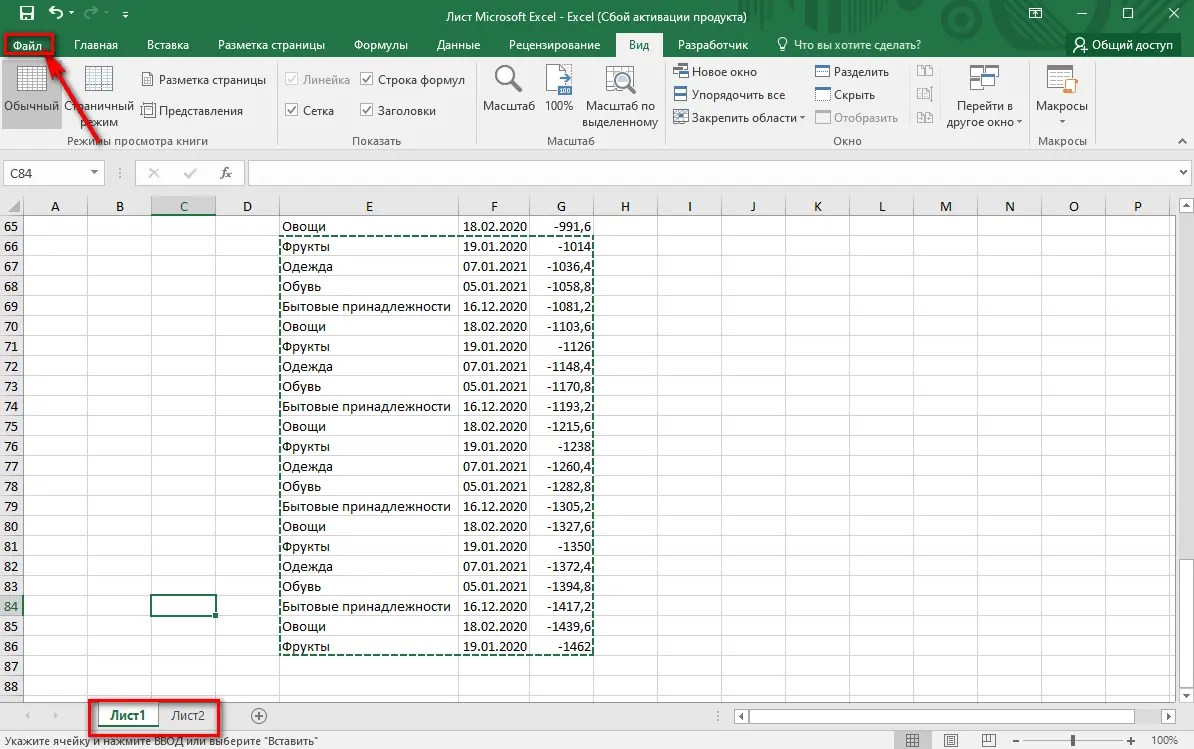Click the horizontal scrollbar left arrow

pyautogui.click(x=741, y=716)
